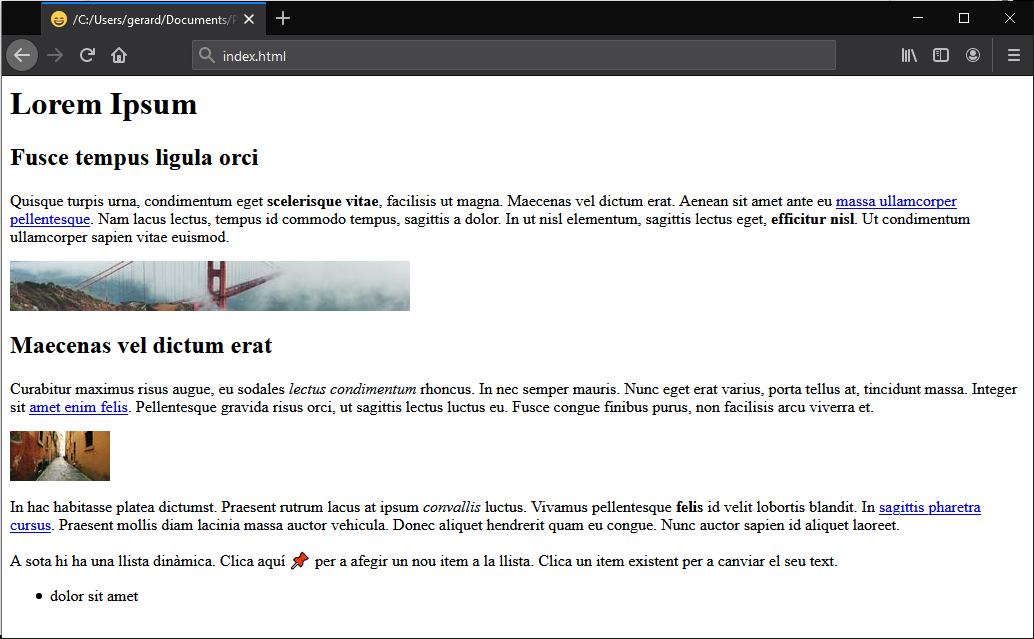Click the address bar showing index.html
1034x639 pixels.
(520, 56)
